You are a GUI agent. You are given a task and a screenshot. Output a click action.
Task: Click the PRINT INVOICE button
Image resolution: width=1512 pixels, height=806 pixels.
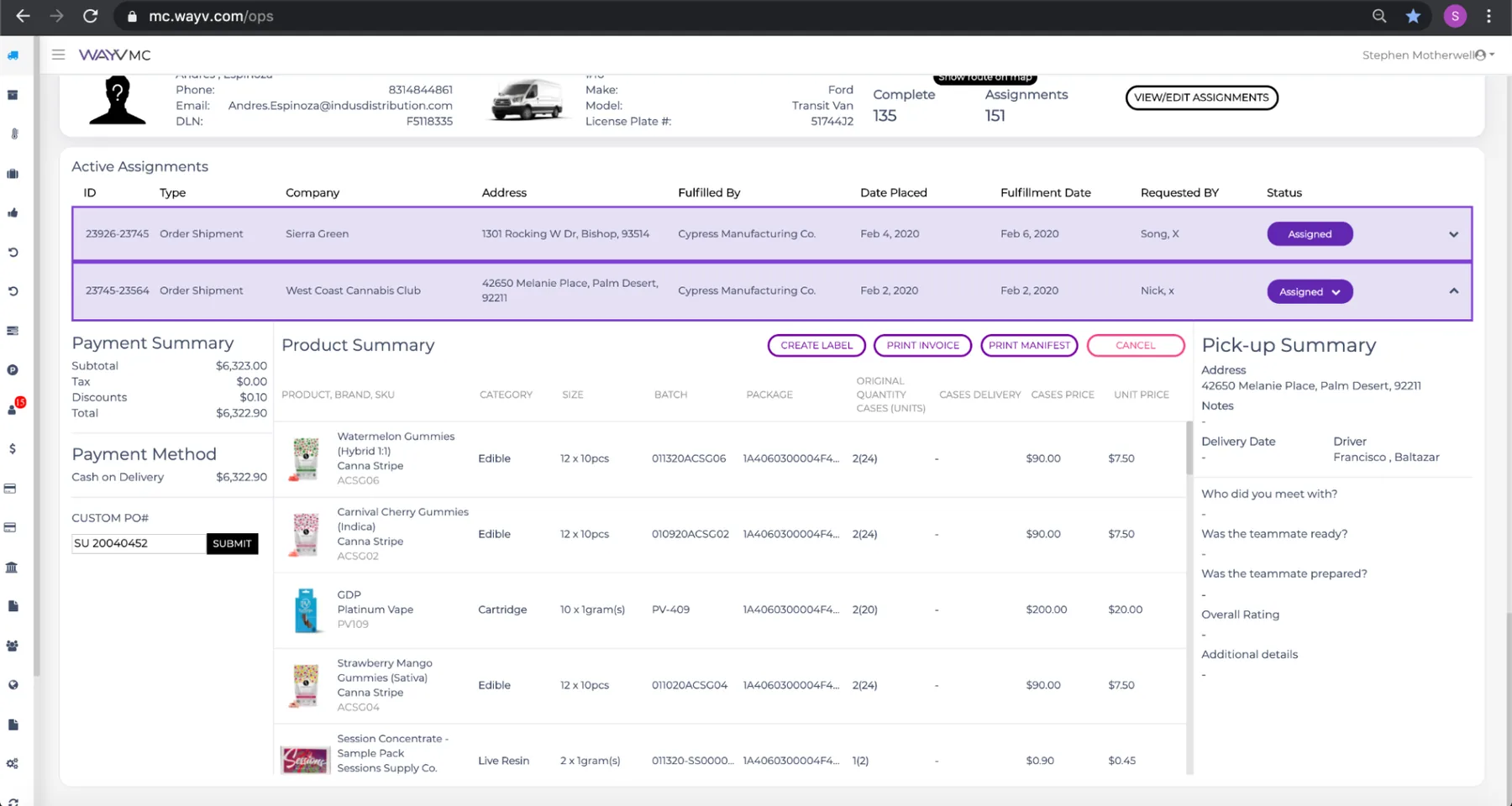[922, 345]
